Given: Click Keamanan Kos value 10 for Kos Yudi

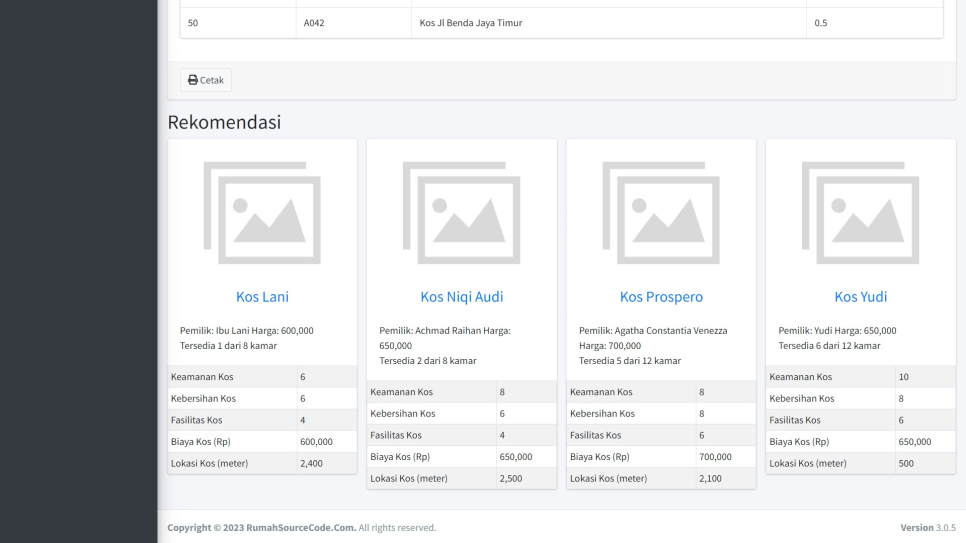Looking at the screenshot, I should (904, 377).
